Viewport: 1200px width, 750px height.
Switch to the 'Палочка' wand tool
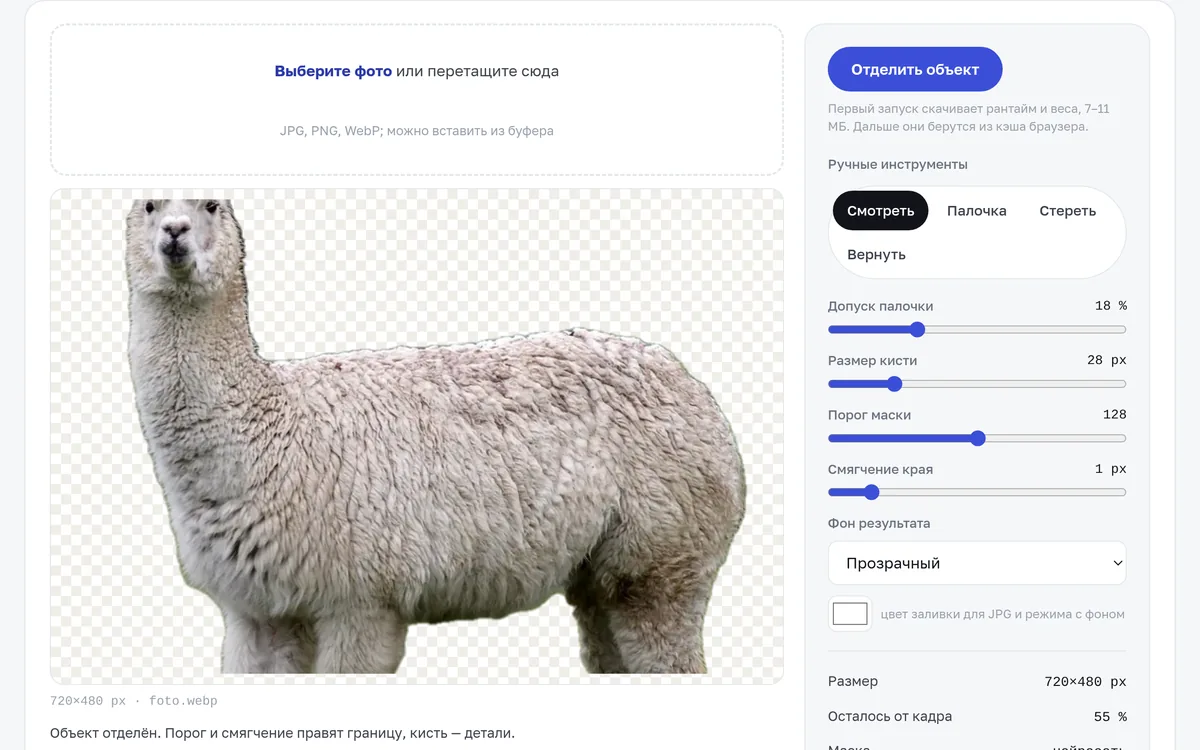977,211
